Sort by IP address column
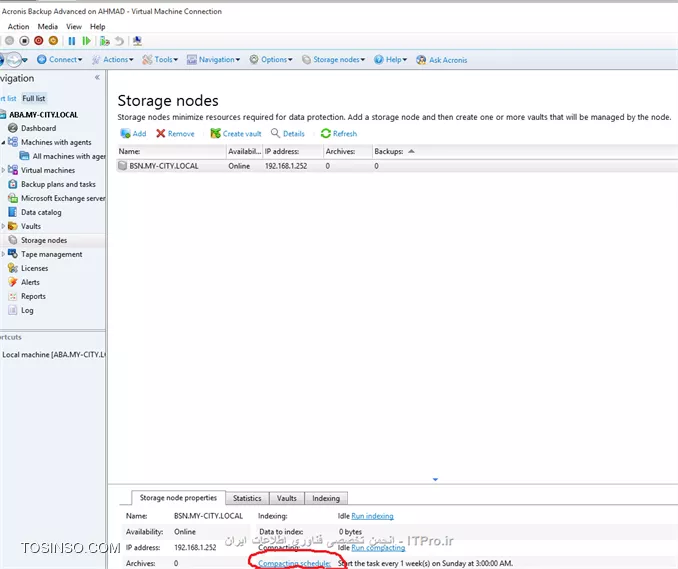Screen dimensions: 678x569 coord(293,152)
